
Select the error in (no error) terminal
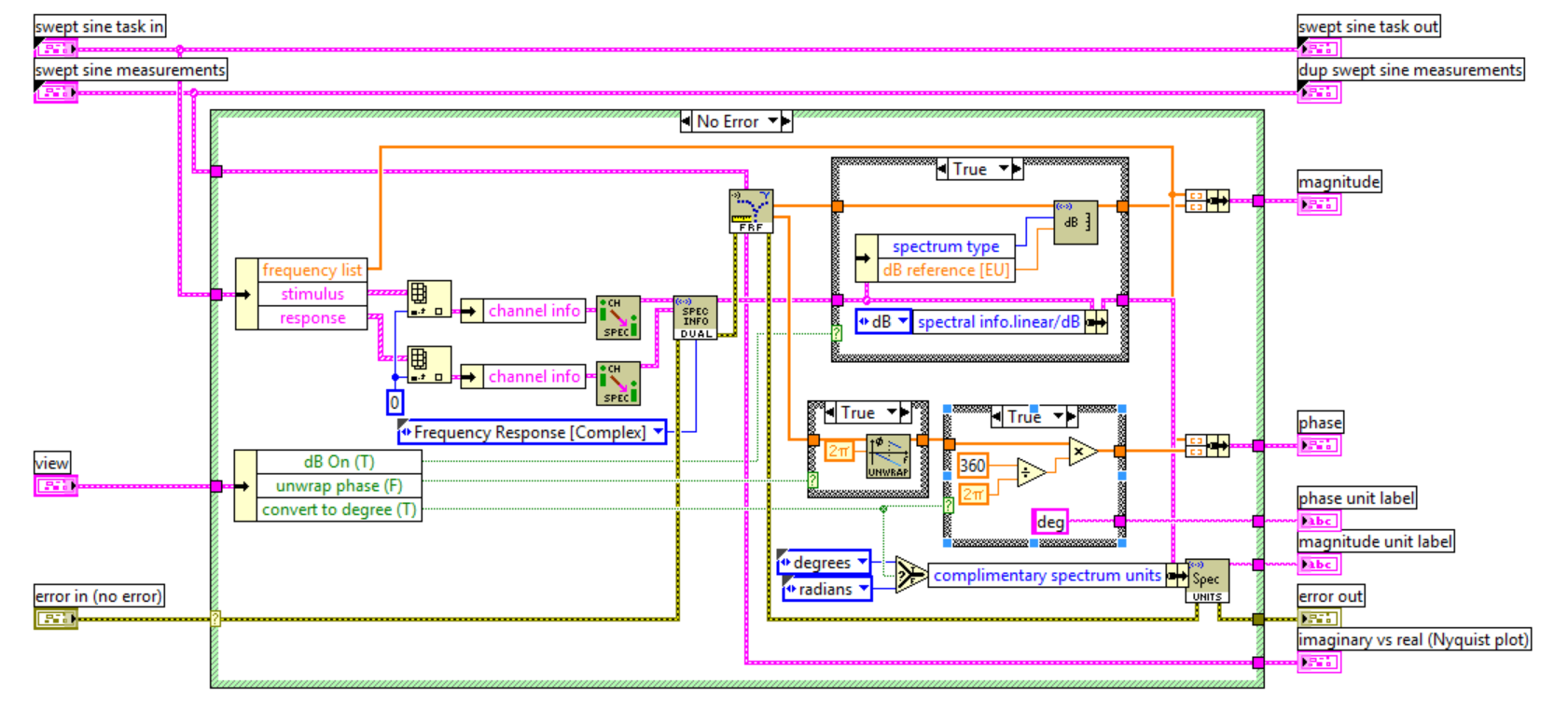pyautogui.click(x=55, y=618)
